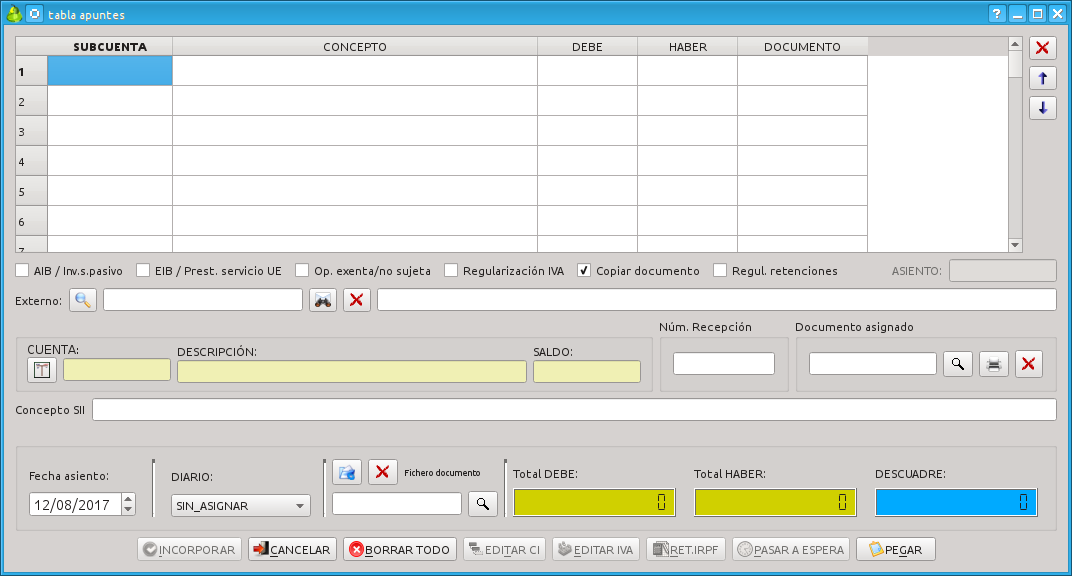Focus the Núm. Recepción input field
The width and height of the screenshot is (1072, 576).
tap(724, 364)
